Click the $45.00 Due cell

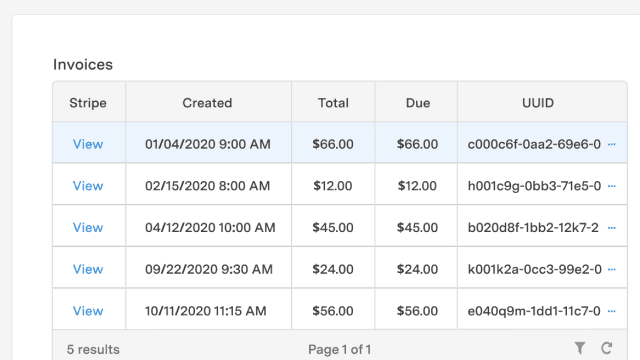(416, 226)
